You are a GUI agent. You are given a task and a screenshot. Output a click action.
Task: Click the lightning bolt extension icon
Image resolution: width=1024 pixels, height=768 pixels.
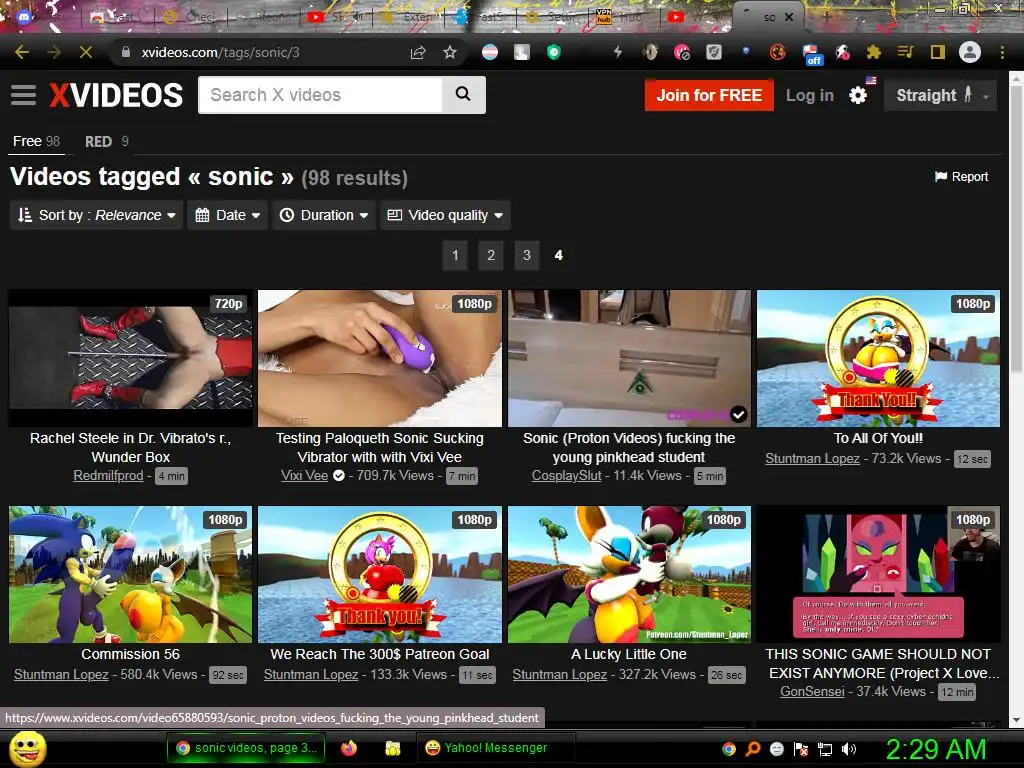[618, 52]
